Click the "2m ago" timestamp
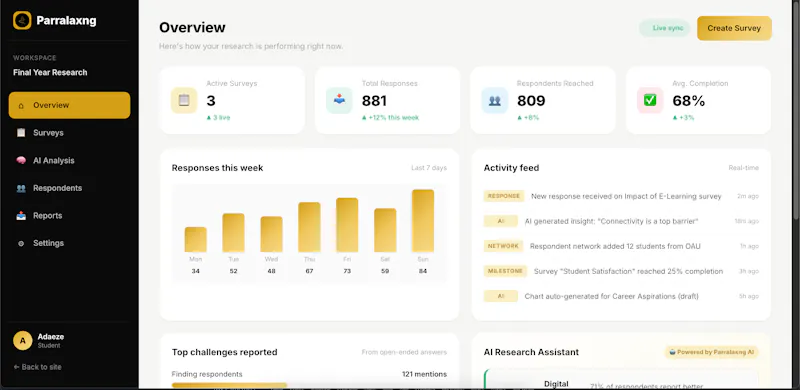Viewport: 800px width, 390px height. point(748,197)
